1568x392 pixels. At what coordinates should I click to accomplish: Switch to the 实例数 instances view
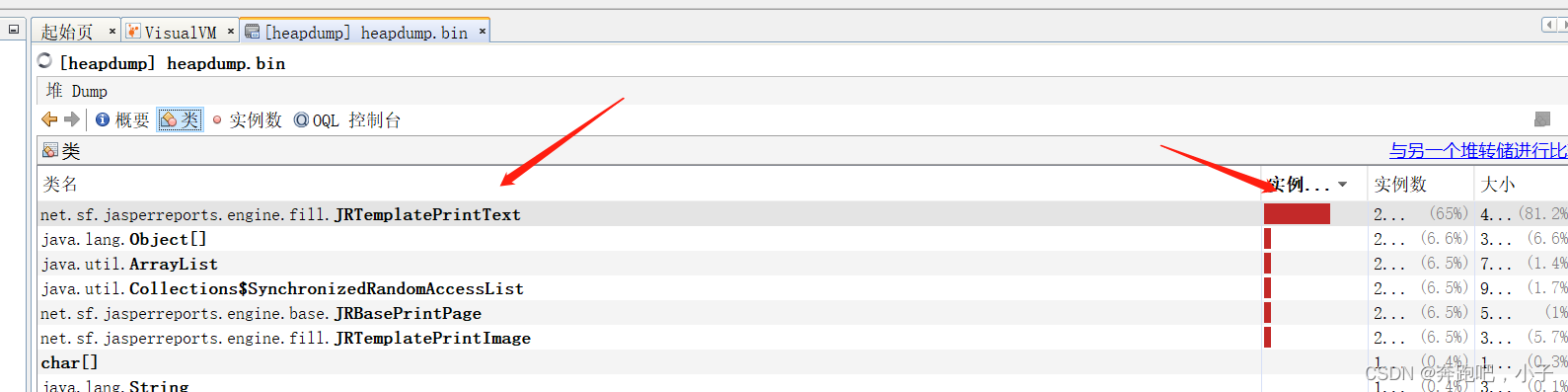coord(247,120)
